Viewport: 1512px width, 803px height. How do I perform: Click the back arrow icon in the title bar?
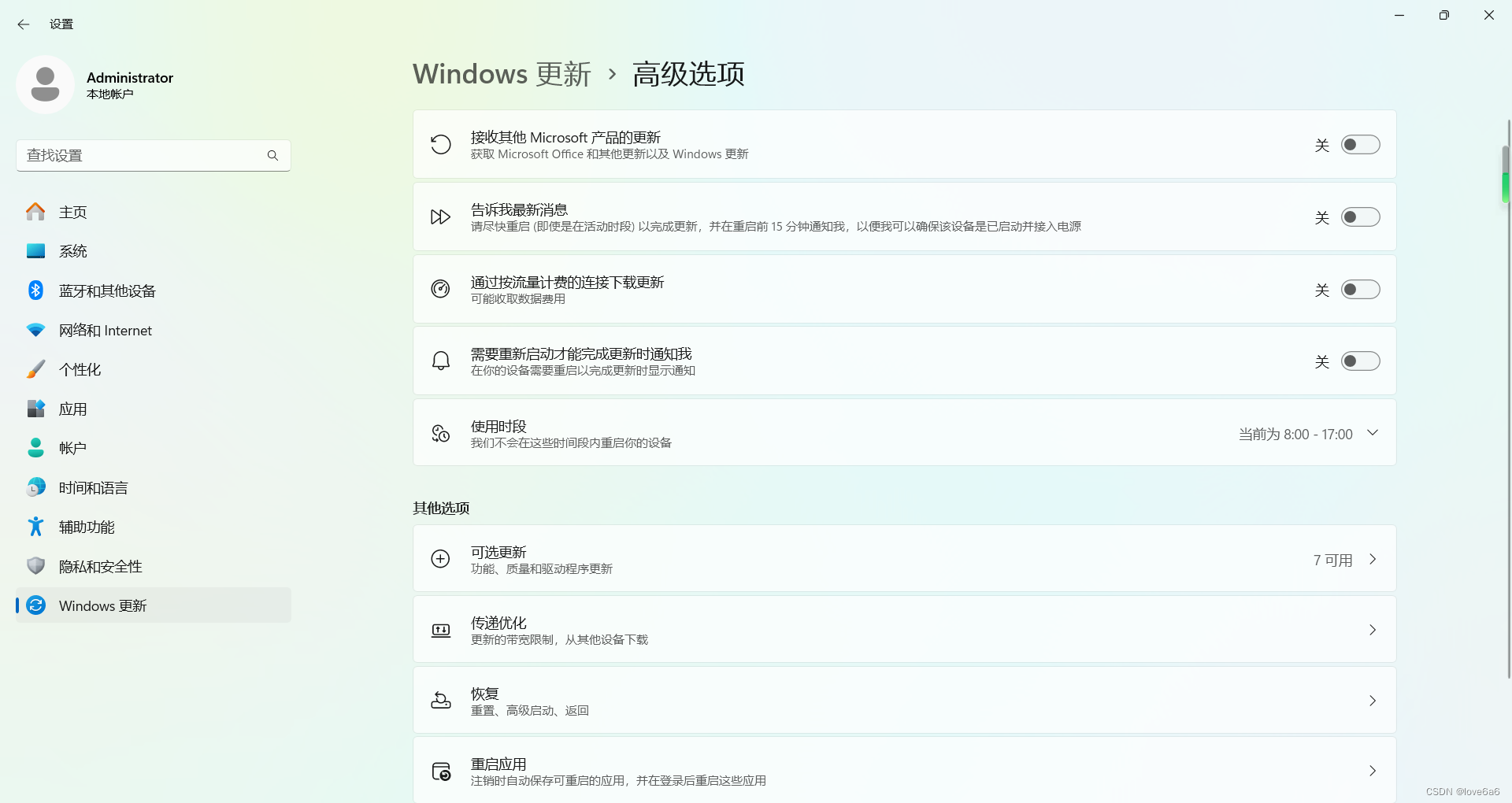(24, 24)
